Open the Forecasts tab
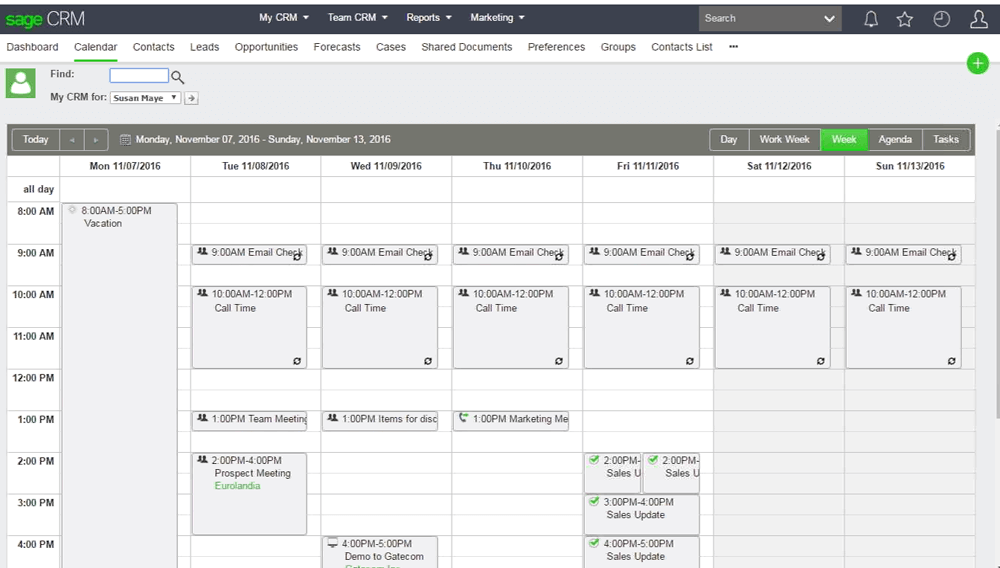1000x568 pixels. [337, 47]
